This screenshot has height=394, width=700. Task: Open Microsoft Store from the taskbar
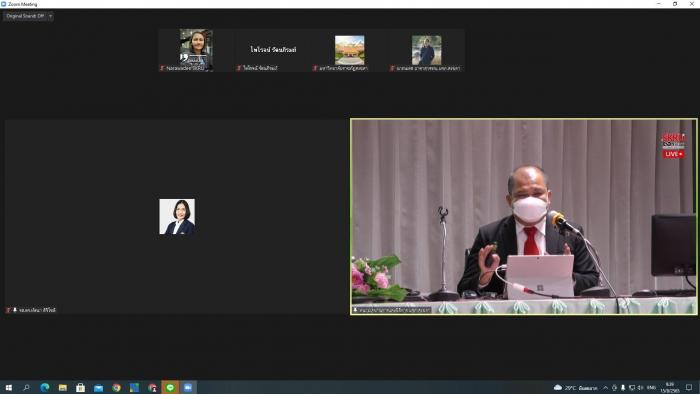80,387
